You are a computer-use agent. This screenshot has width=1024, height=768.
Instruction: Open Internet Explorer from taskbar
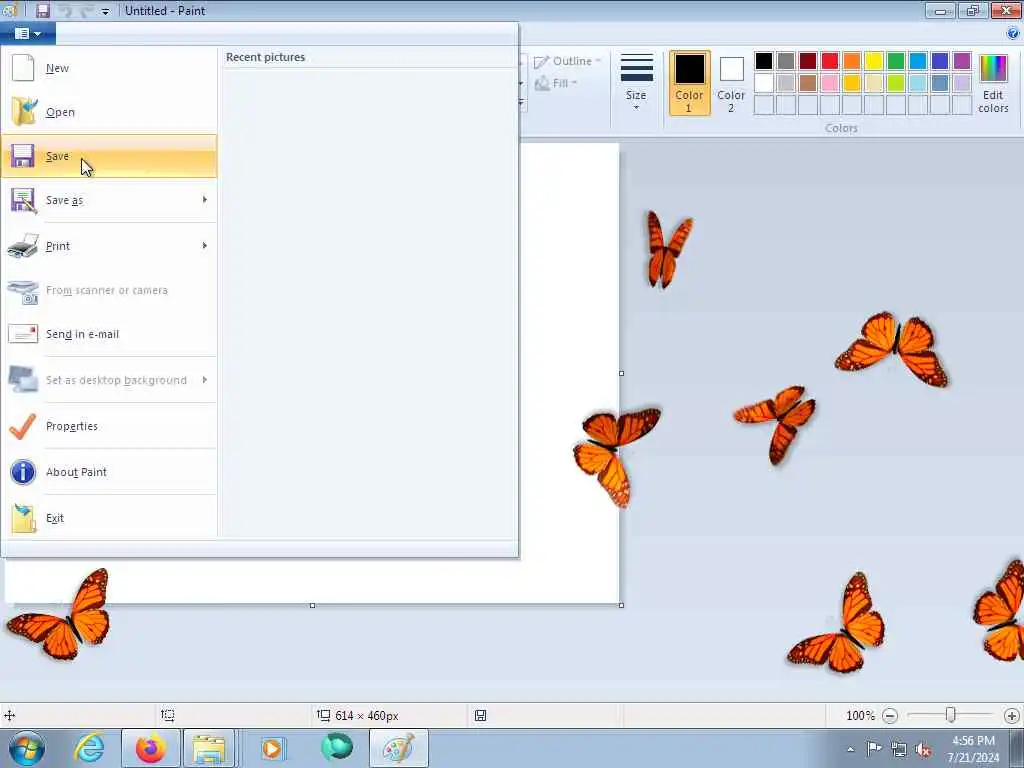(x=89, y=748)
